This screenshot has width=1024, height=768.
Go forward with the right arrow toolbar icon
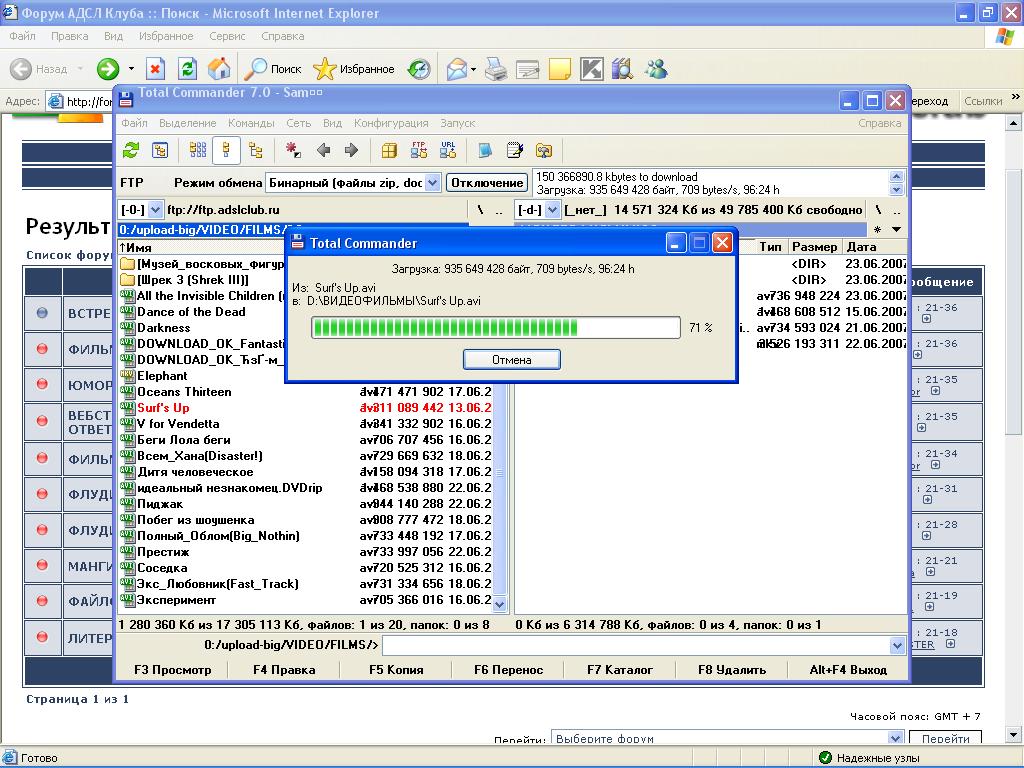[351, 151]
